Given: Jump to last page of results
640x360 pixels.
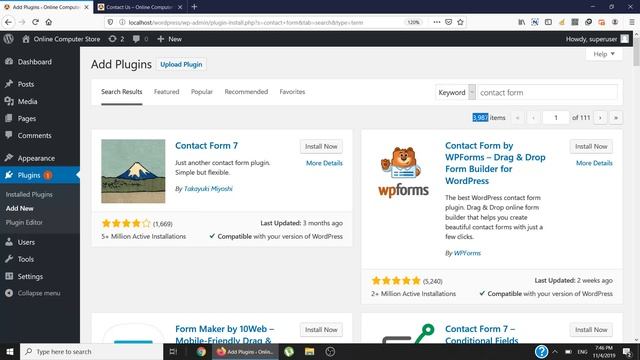Looking at the screenshot, I should tap(616, 118).
